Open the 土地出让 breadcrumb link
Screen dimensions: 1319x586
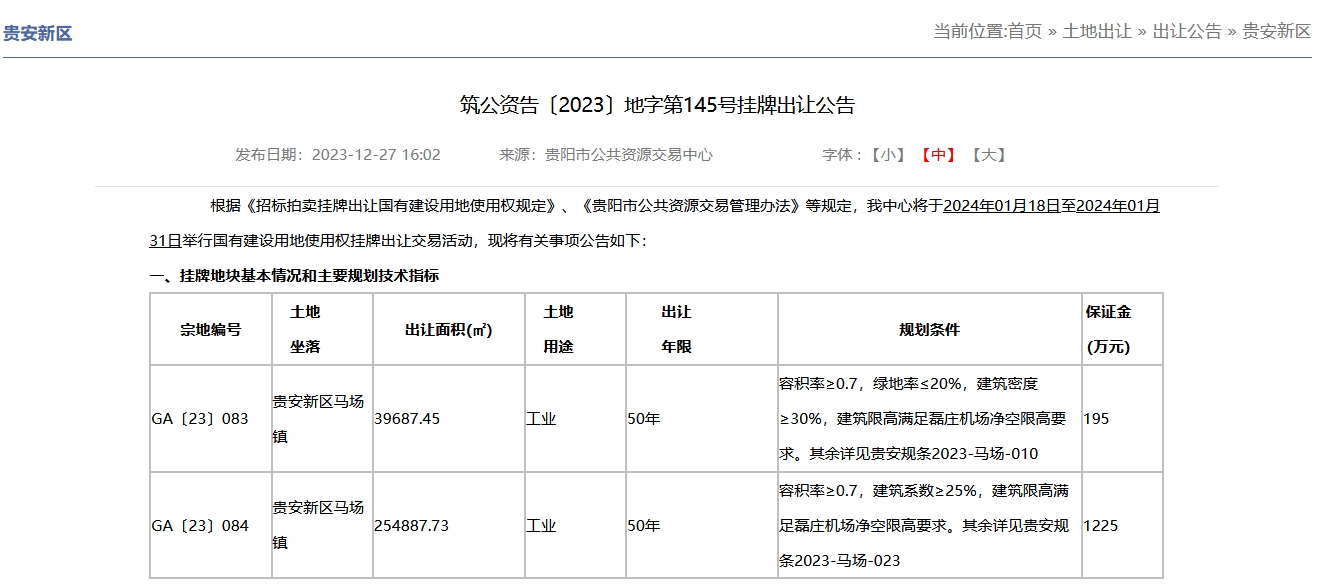(x=1096, y=31)
